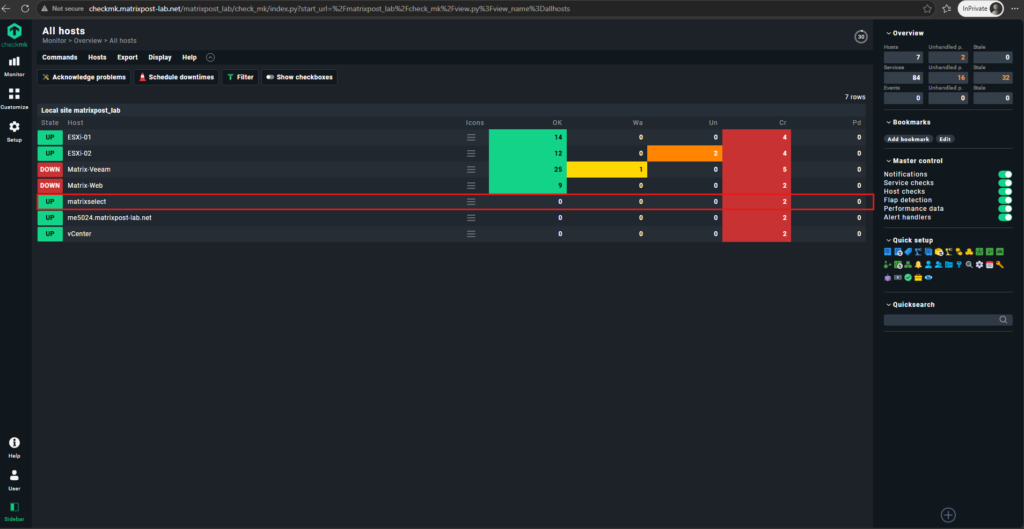Collapse the Overview sidebar section
1024x529 pixels.
click(904, 33)
